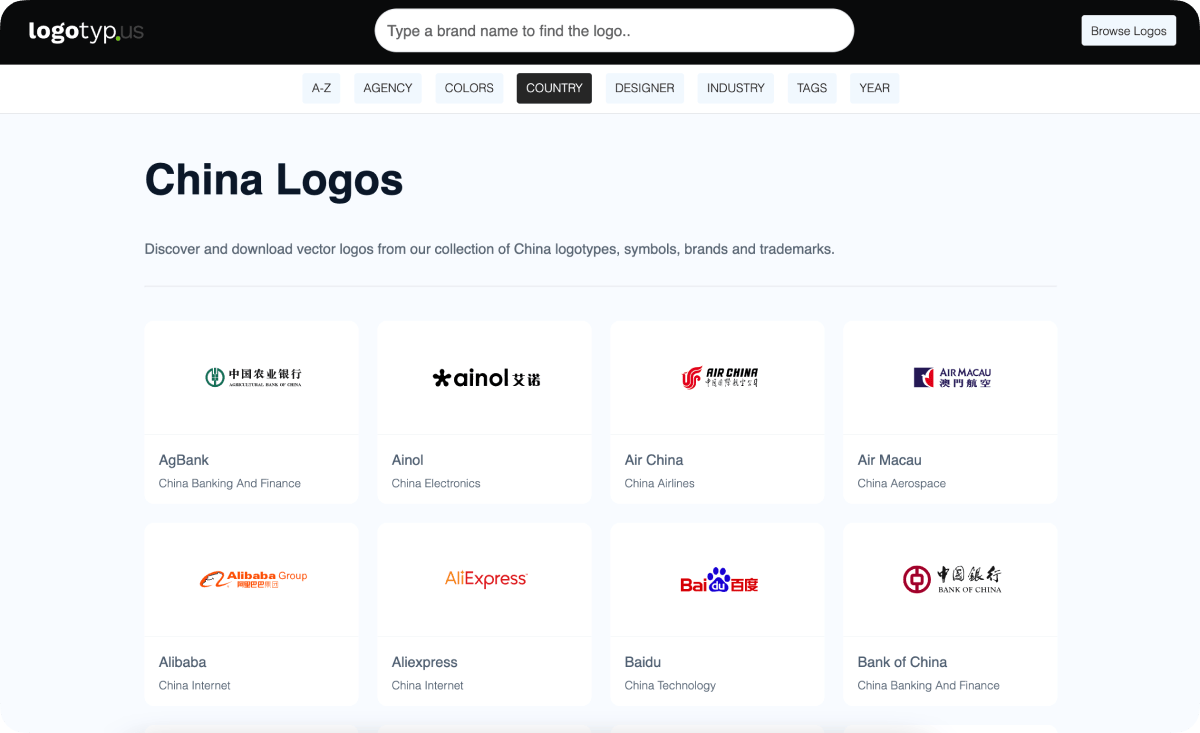Image resolution: width=1200 pixels, height=733 pixels.
Task: Click the 'China Aerospace' tag text
Action: coord(902,483)
